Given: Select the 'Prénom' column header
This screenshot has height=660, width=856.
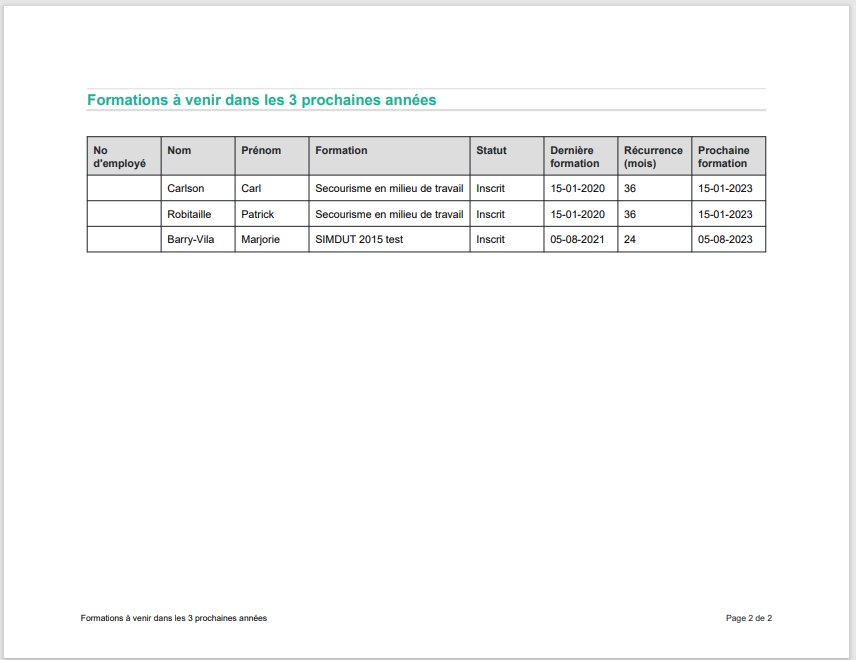Looking at the screenshot, I should pyautogui.click(x=272, y=156).
